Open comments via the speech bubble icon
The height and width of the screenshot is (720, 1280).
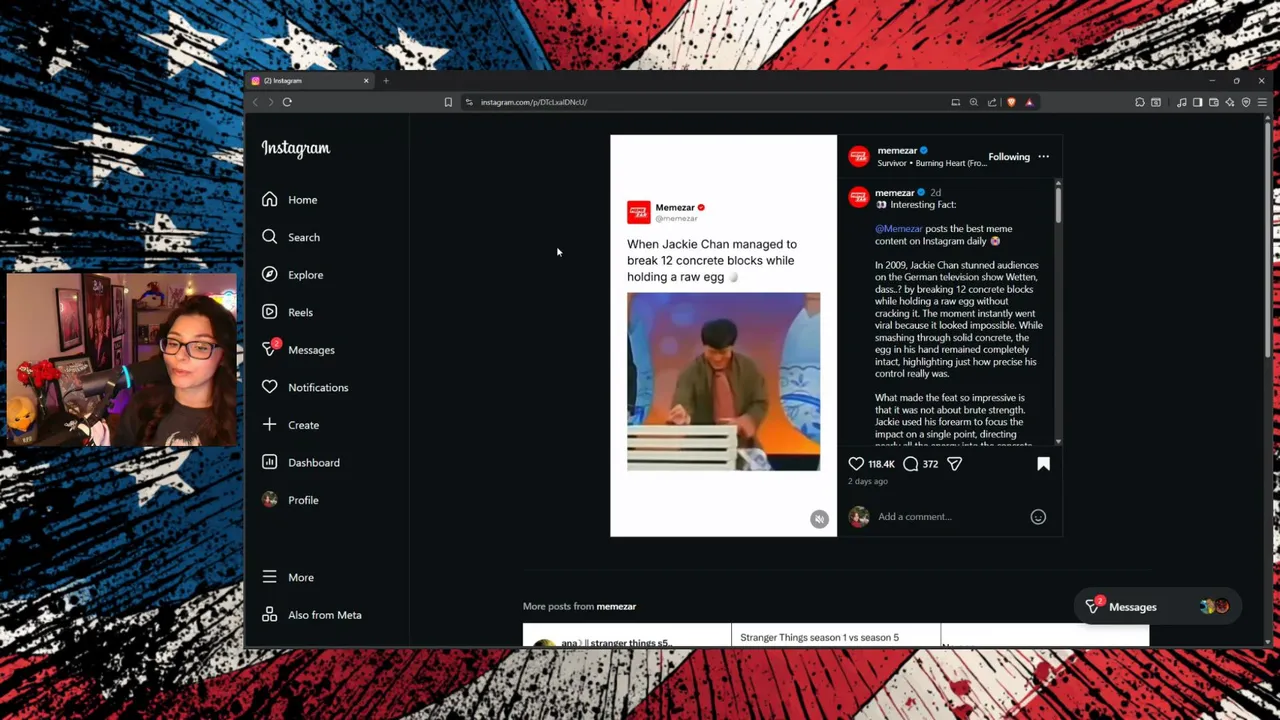[910, 464]
